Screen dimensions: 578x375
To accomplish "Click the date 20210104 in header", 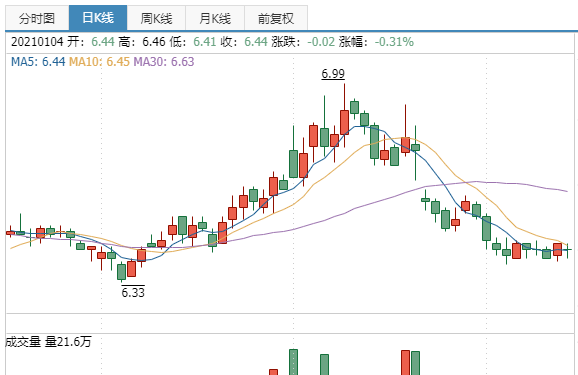I will click(37, 42).
